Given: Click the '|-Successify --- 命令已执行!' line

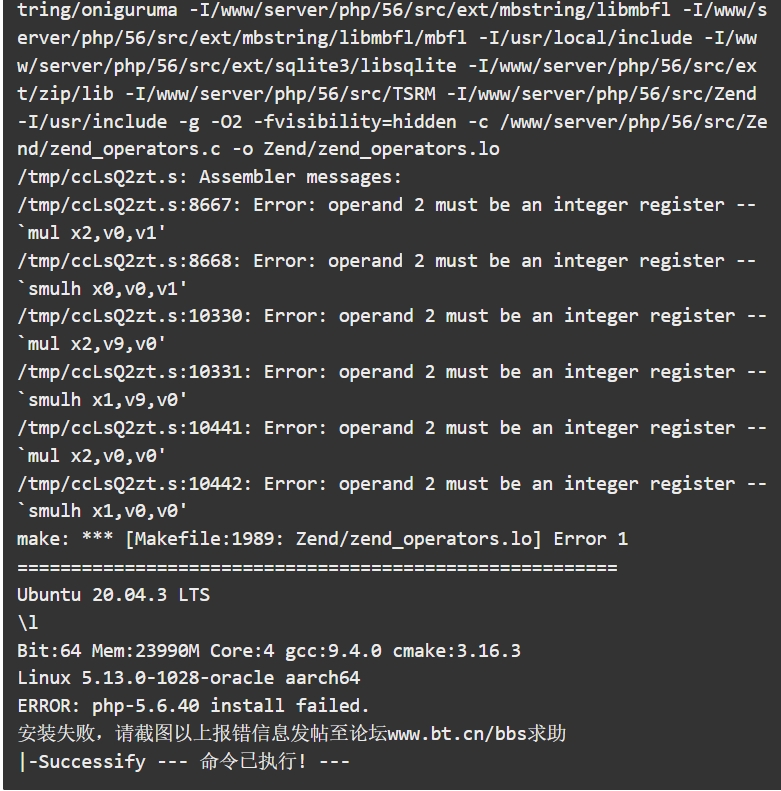Looking at the screenshot, I should point(184,761).
